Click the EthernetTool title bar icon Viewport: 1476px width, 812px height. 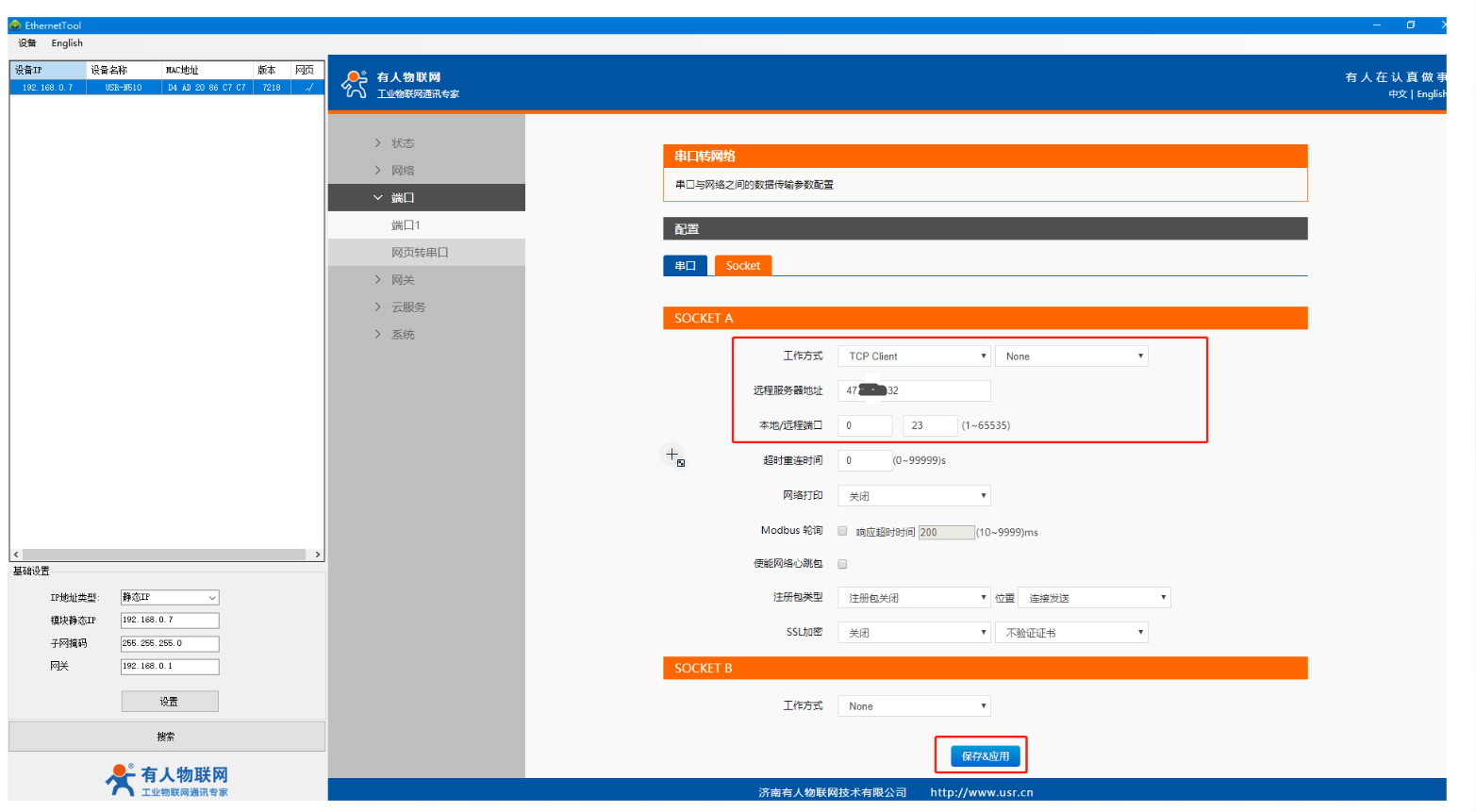click(15, 25)
